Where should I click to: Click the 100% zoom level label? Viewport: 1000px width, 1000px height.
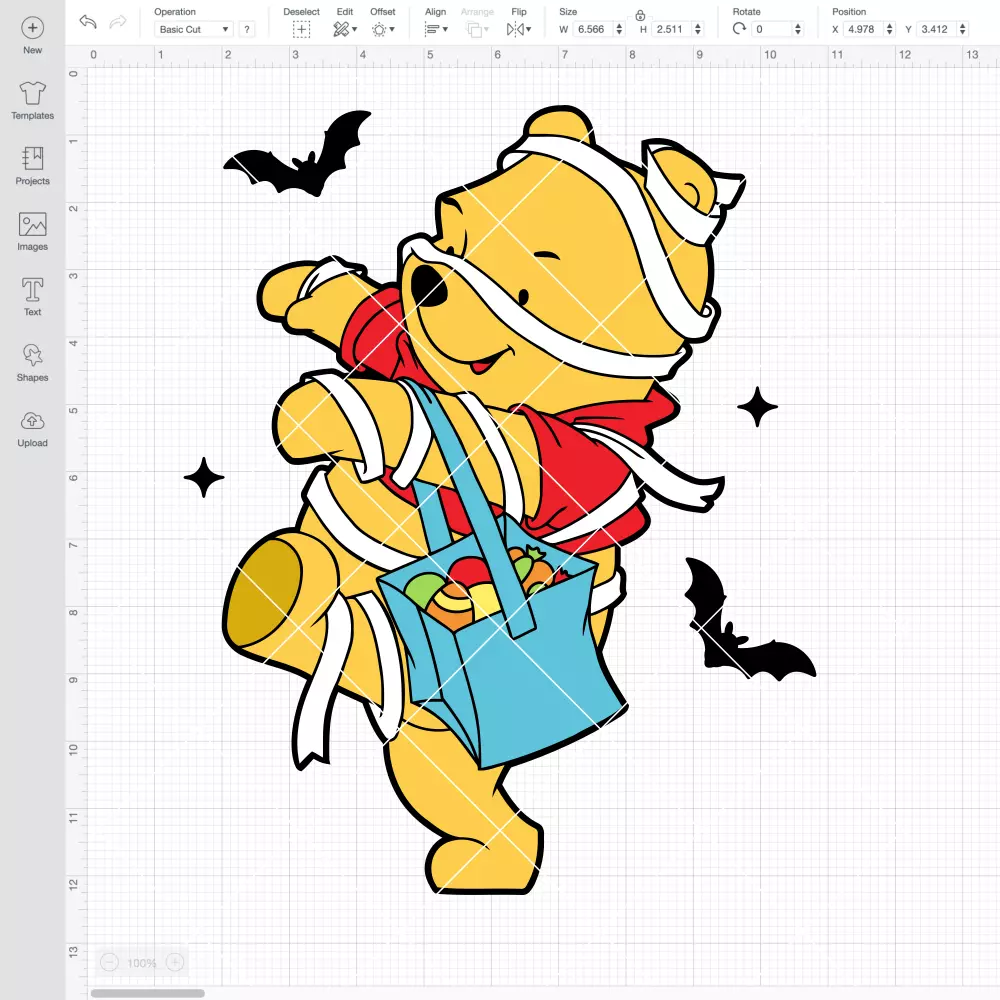pyautogui.click(x=142, y=963)
